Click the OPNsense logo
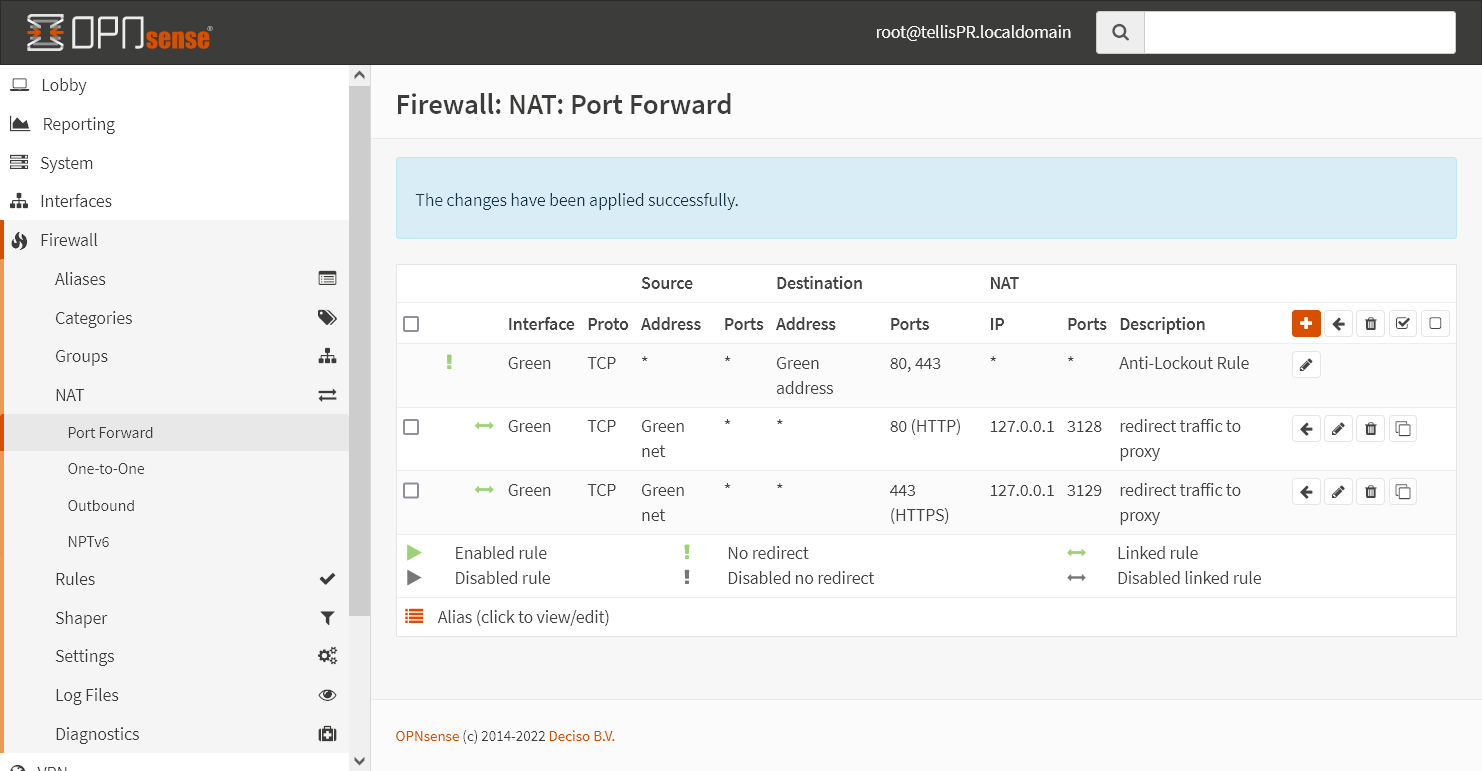1482x771 pixels. [x=119, y=33]
